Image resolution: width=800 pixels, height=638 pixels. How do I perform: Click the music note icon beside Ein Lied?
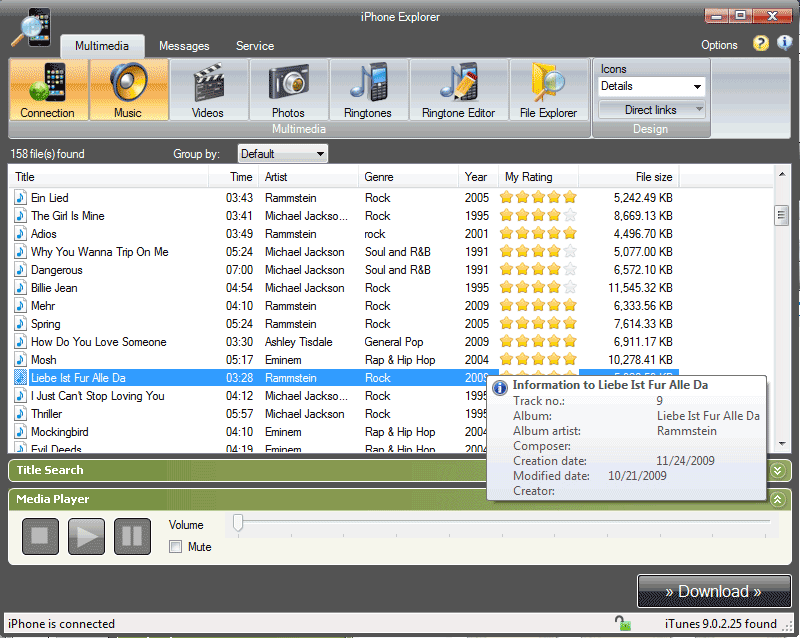[20, 198]
